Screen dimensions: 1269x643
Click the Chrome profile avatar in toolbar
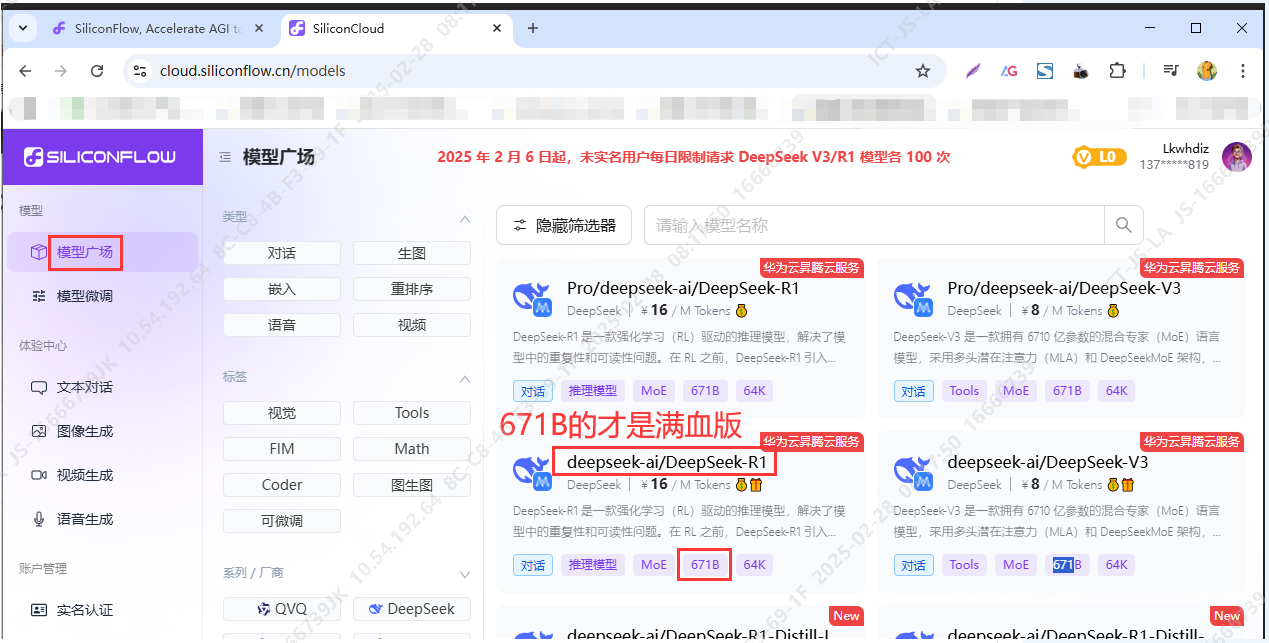point(1207,71)
